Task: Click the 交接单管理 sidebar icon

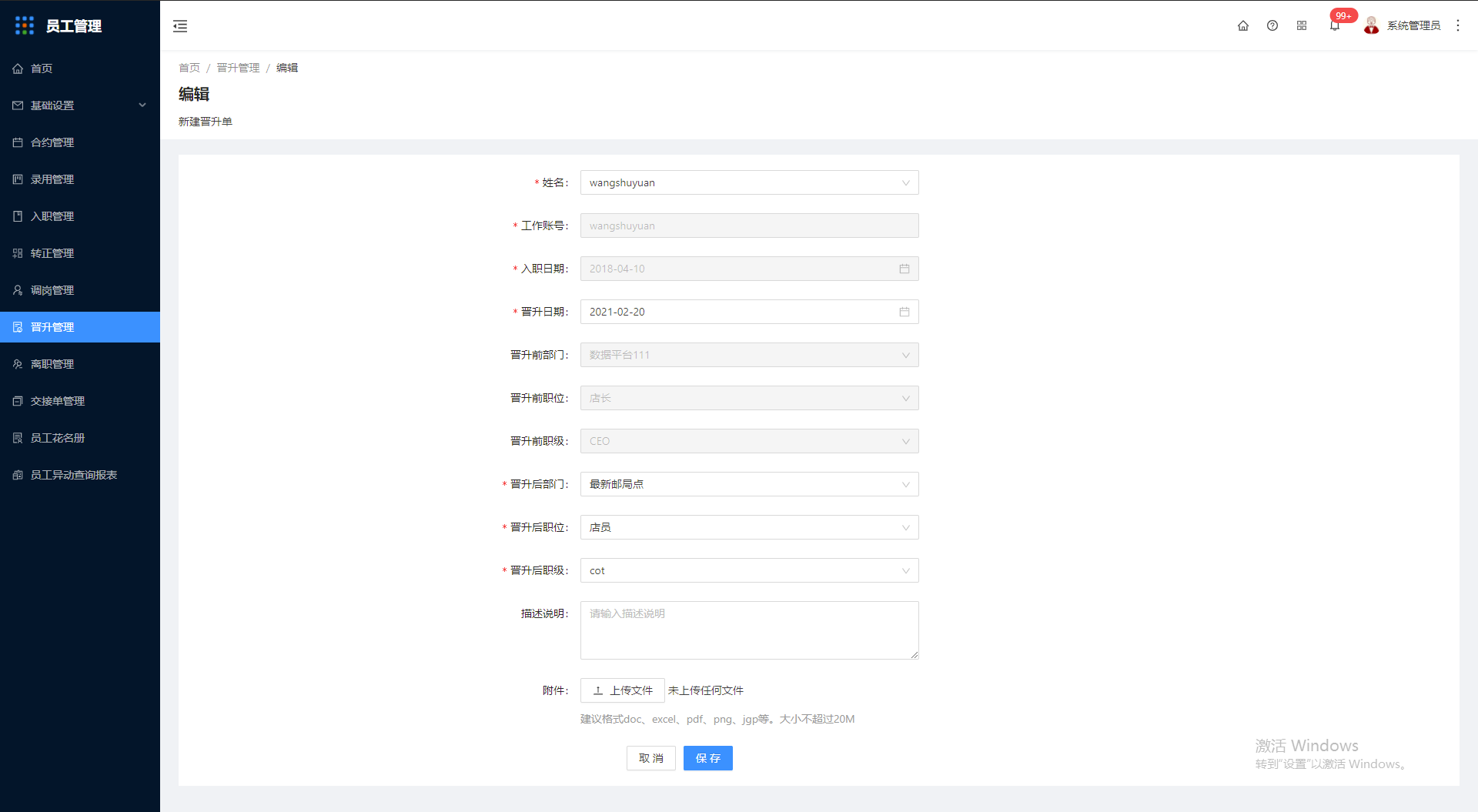Action: pos(18,401)
